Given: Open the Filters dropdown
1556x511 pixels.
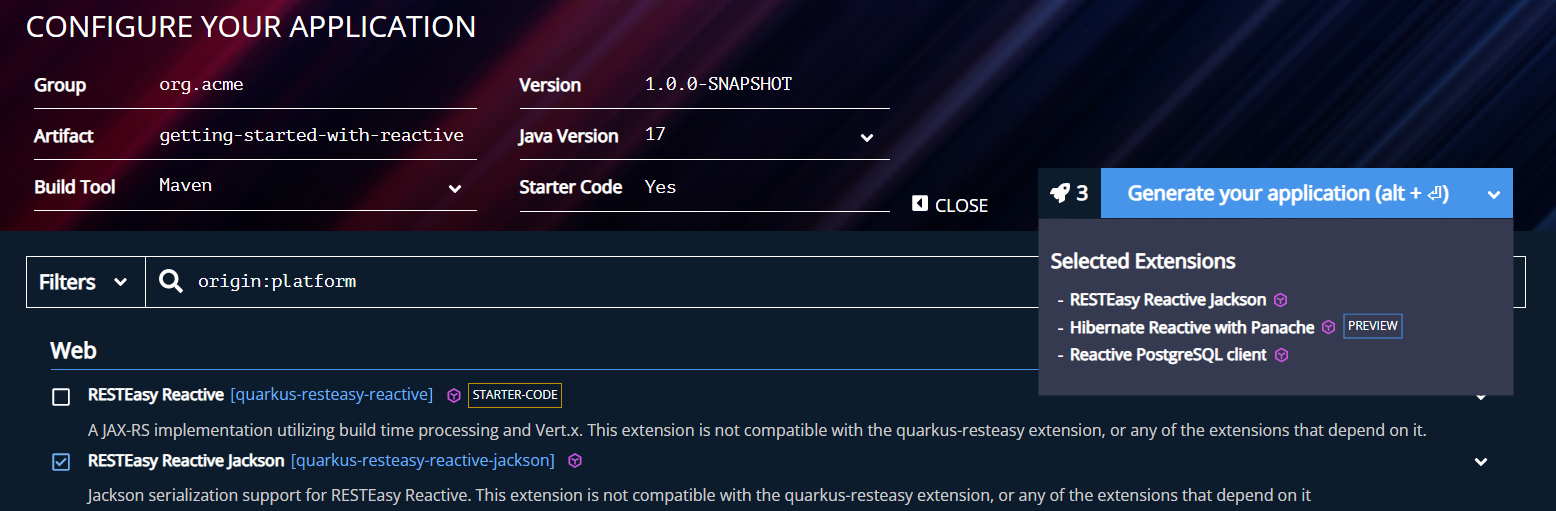Looking at the screenshot, I should click(85, 282).
